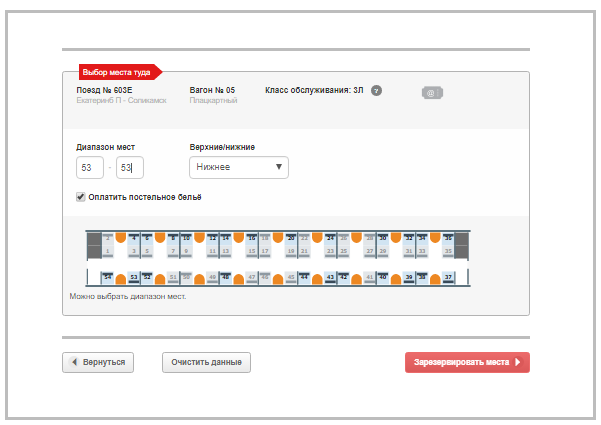Screen dimensions: 601x425
Task: Select seat 37 on the carriage map
Action: coord(449,277)
